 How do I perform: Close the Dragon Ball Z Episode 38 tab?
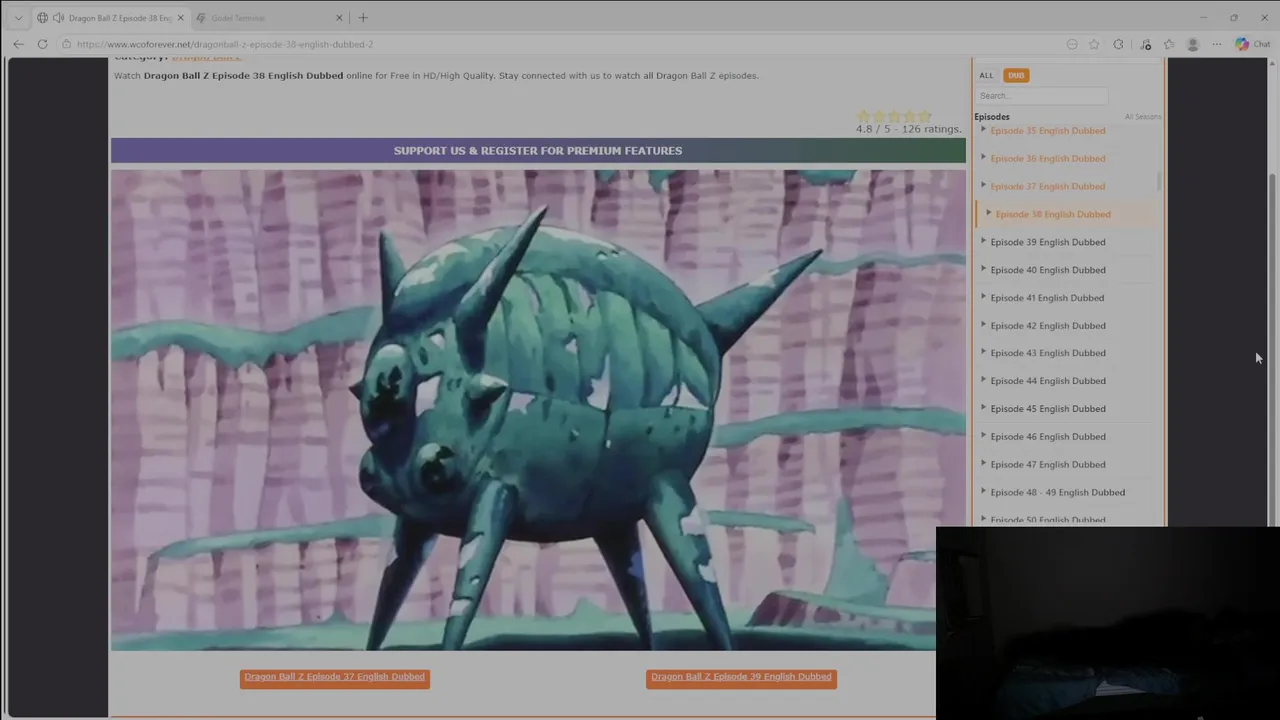pyautogui.click(x=180, y=18)
